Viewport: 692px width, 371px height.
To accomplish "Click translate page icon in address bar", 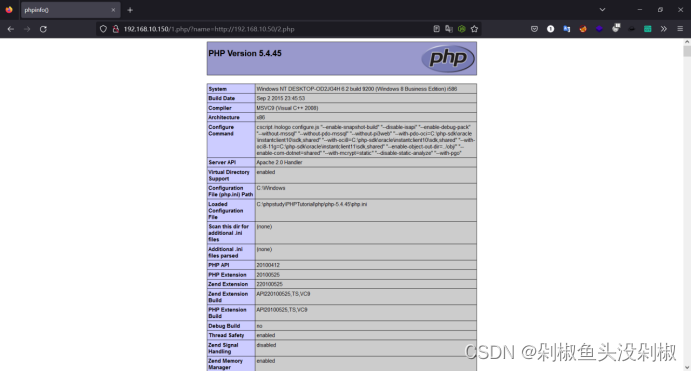I will [x=449, y=29].
